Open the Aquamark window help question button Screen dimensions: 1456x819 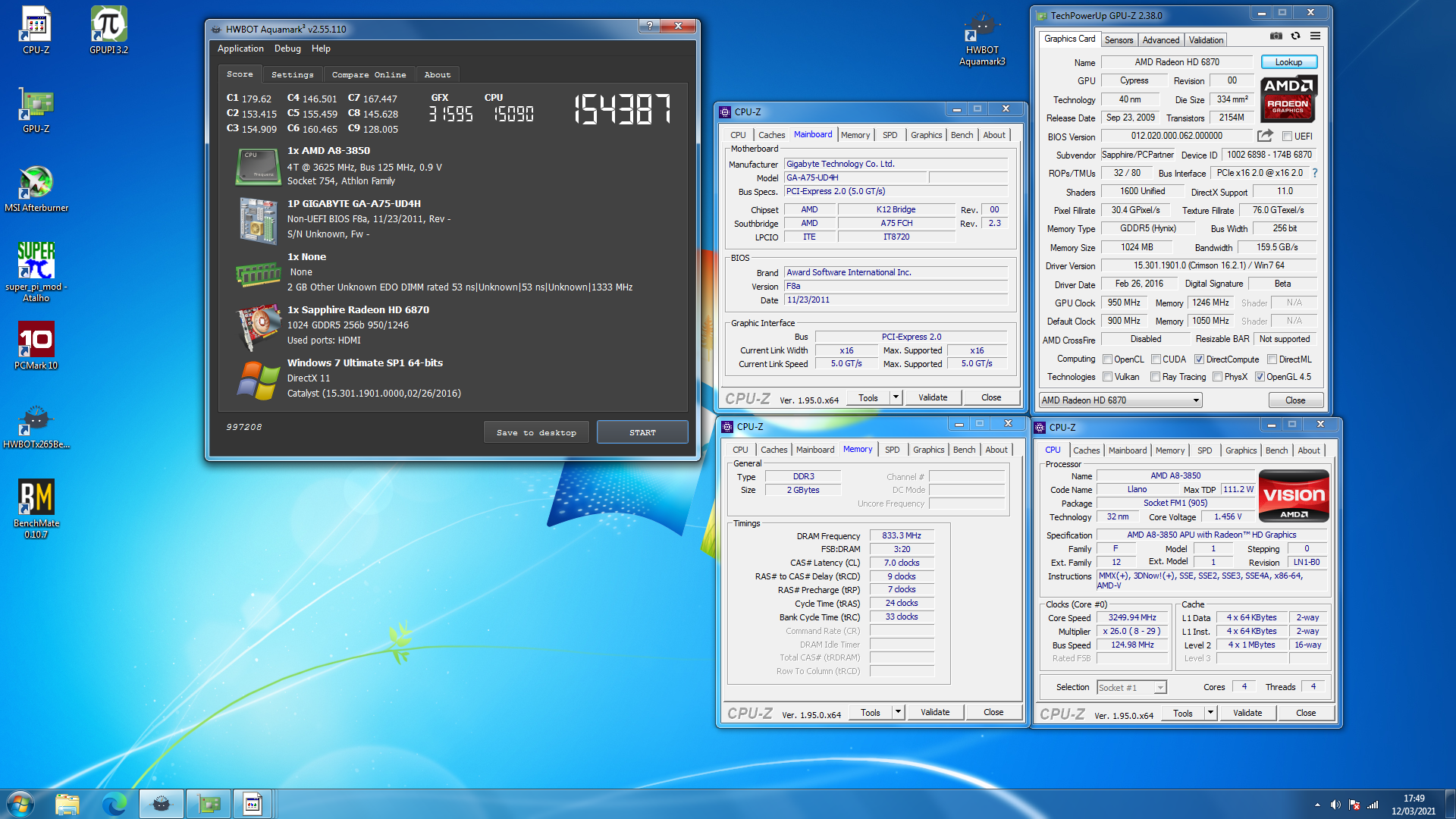648,26
